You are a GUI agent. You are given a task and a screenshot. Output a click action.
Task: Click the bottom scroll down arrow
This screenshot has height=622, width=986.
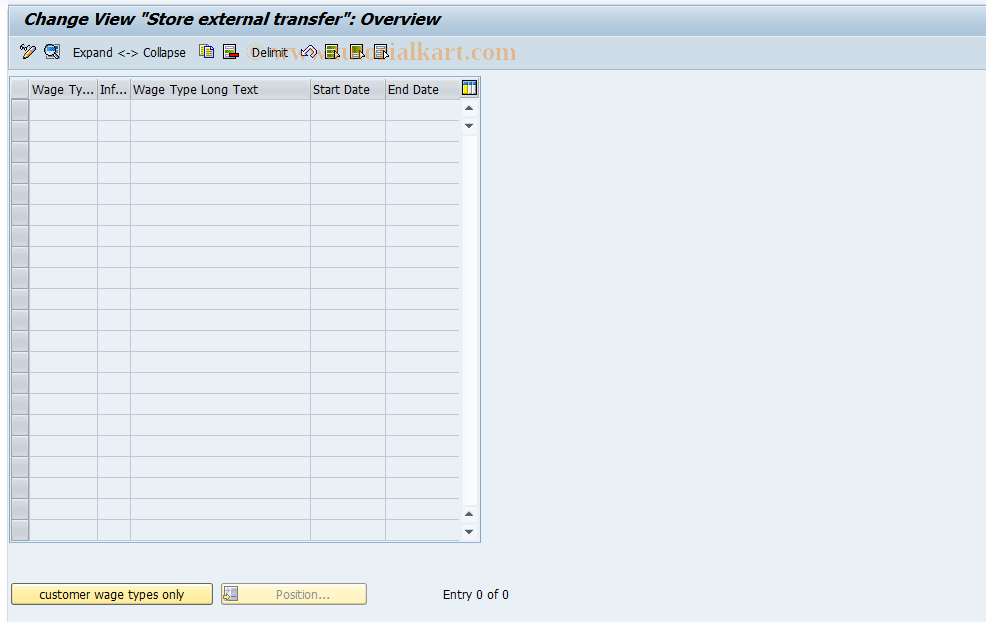tap(469, 532)
